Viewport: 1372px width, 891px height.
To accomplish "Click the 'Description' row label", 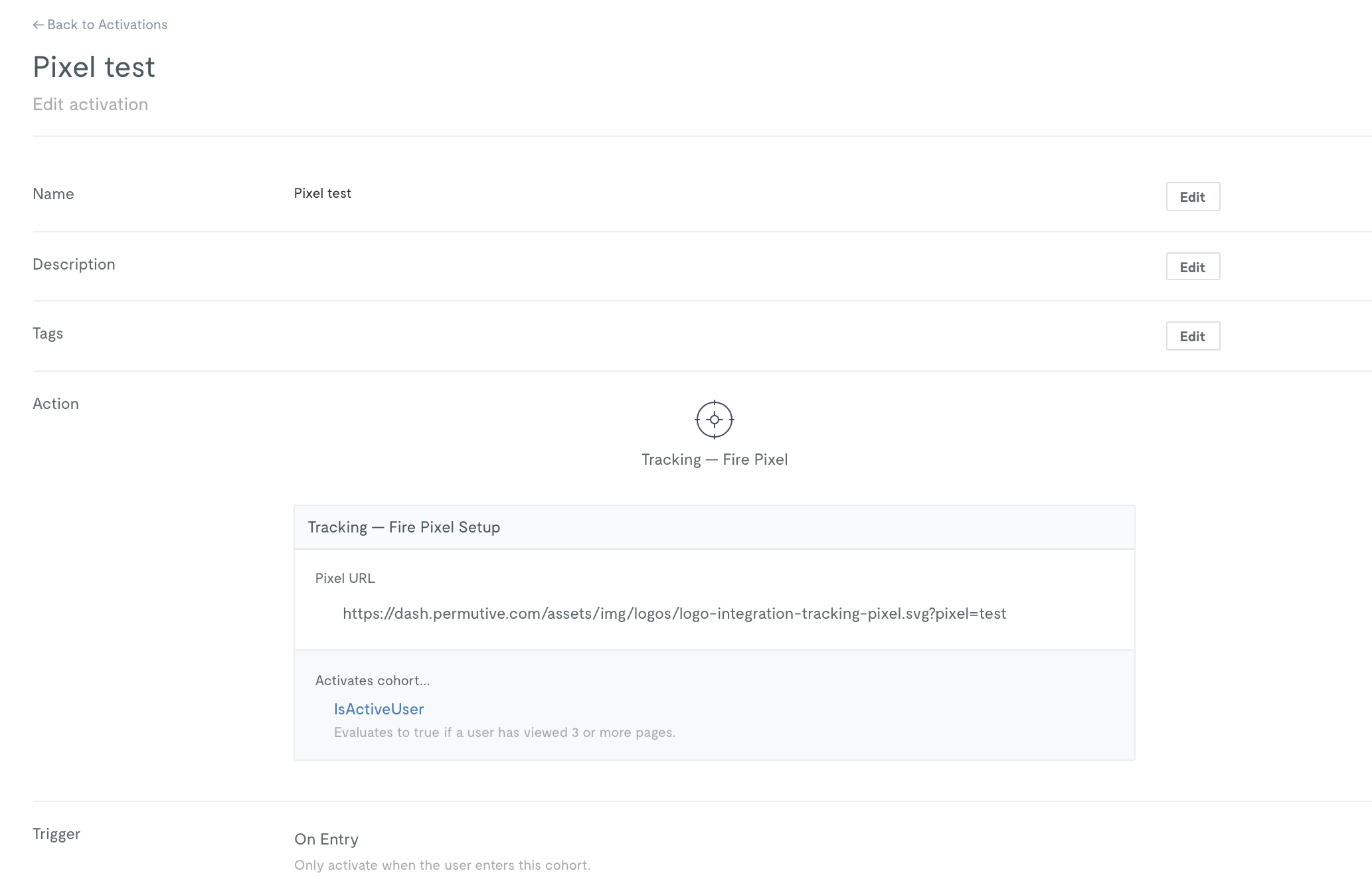I will 74,264.
